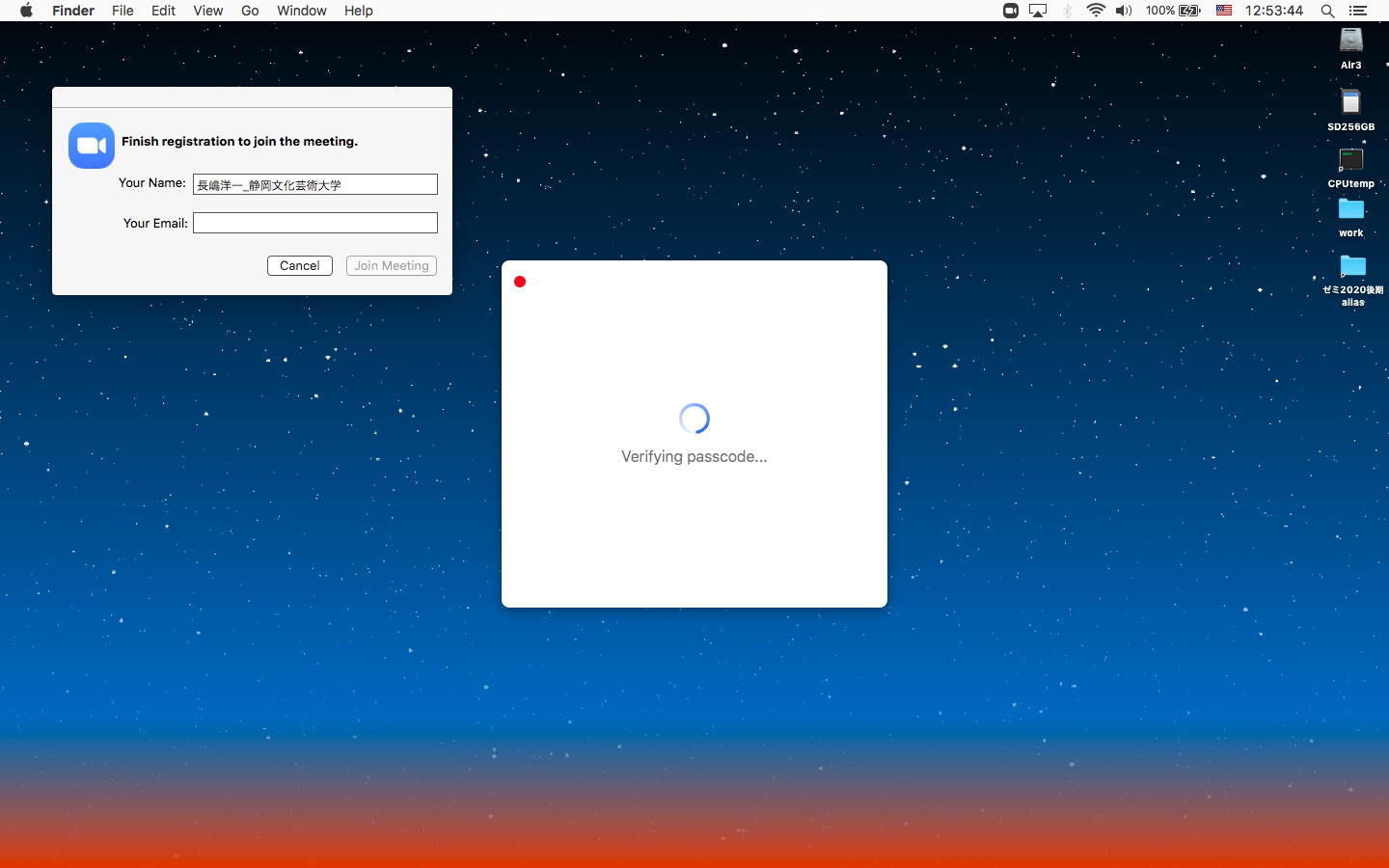Open the US input source flag menu

1223,11
